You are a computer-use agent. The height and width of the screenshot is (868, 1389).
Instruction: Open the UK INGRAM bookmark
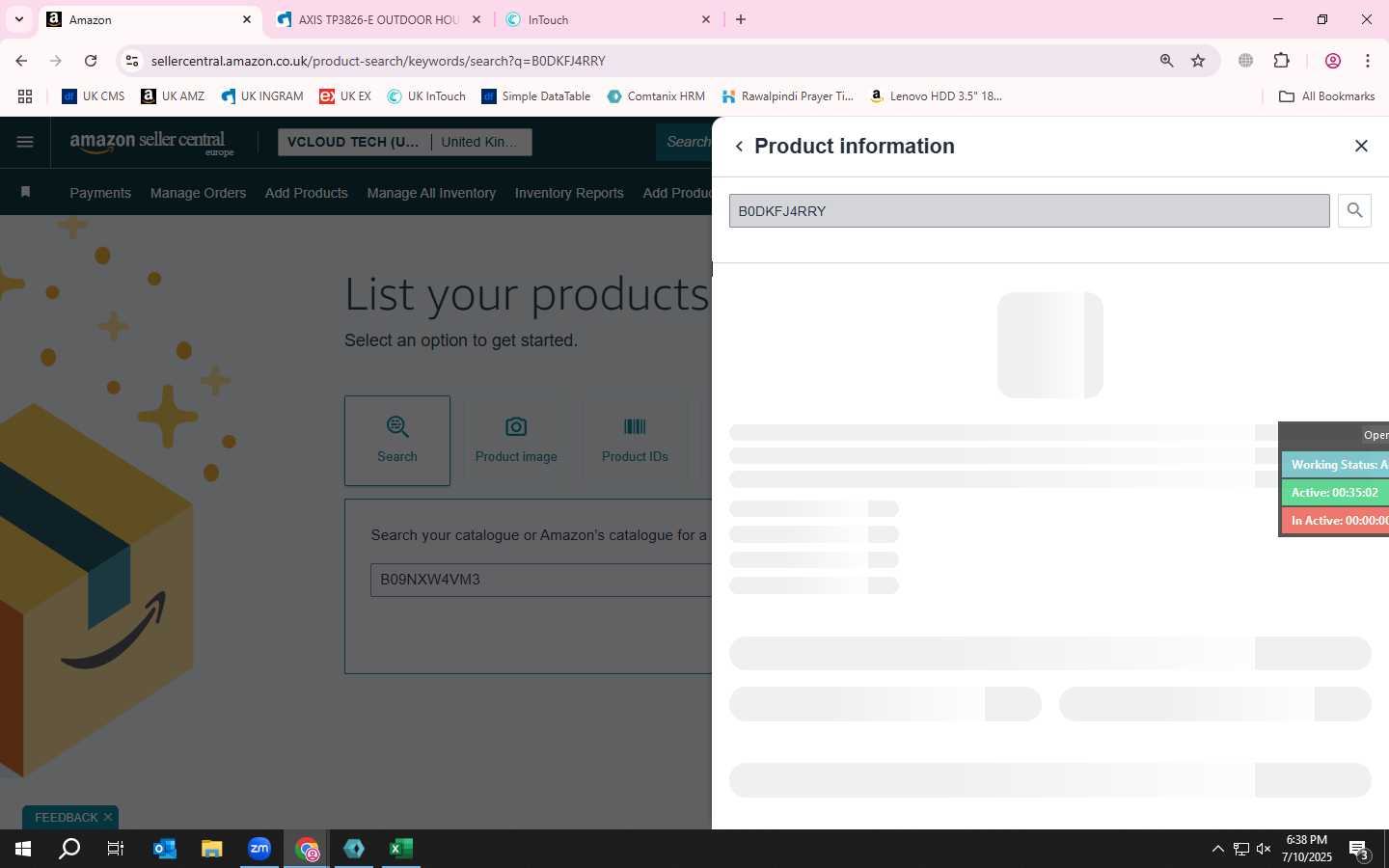pyautogui.click(x=262, y=96)
